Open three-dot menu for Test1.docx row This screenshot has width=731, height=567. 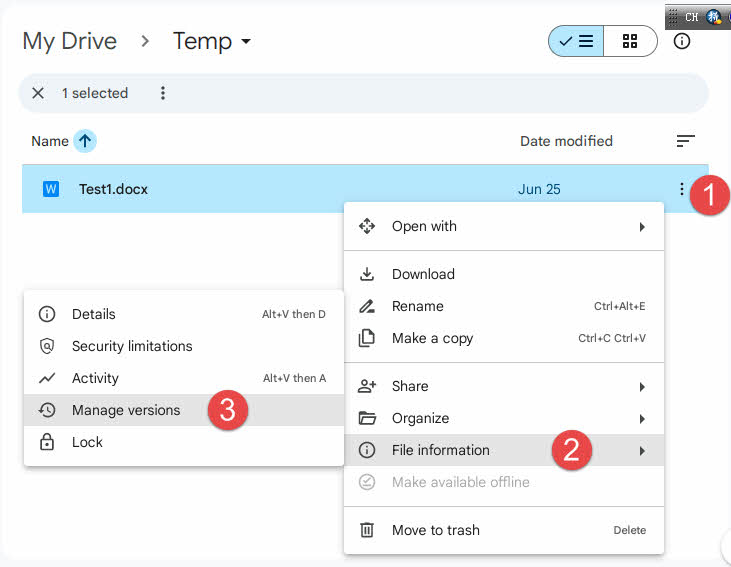click(682, 189)
